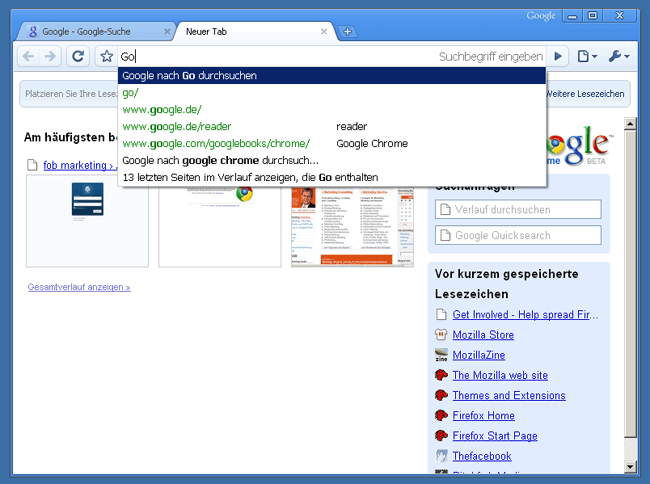Click Gesamtverlauf anzeigen link
The width and height of the screenshot is (650, 484).
(79, 287)
